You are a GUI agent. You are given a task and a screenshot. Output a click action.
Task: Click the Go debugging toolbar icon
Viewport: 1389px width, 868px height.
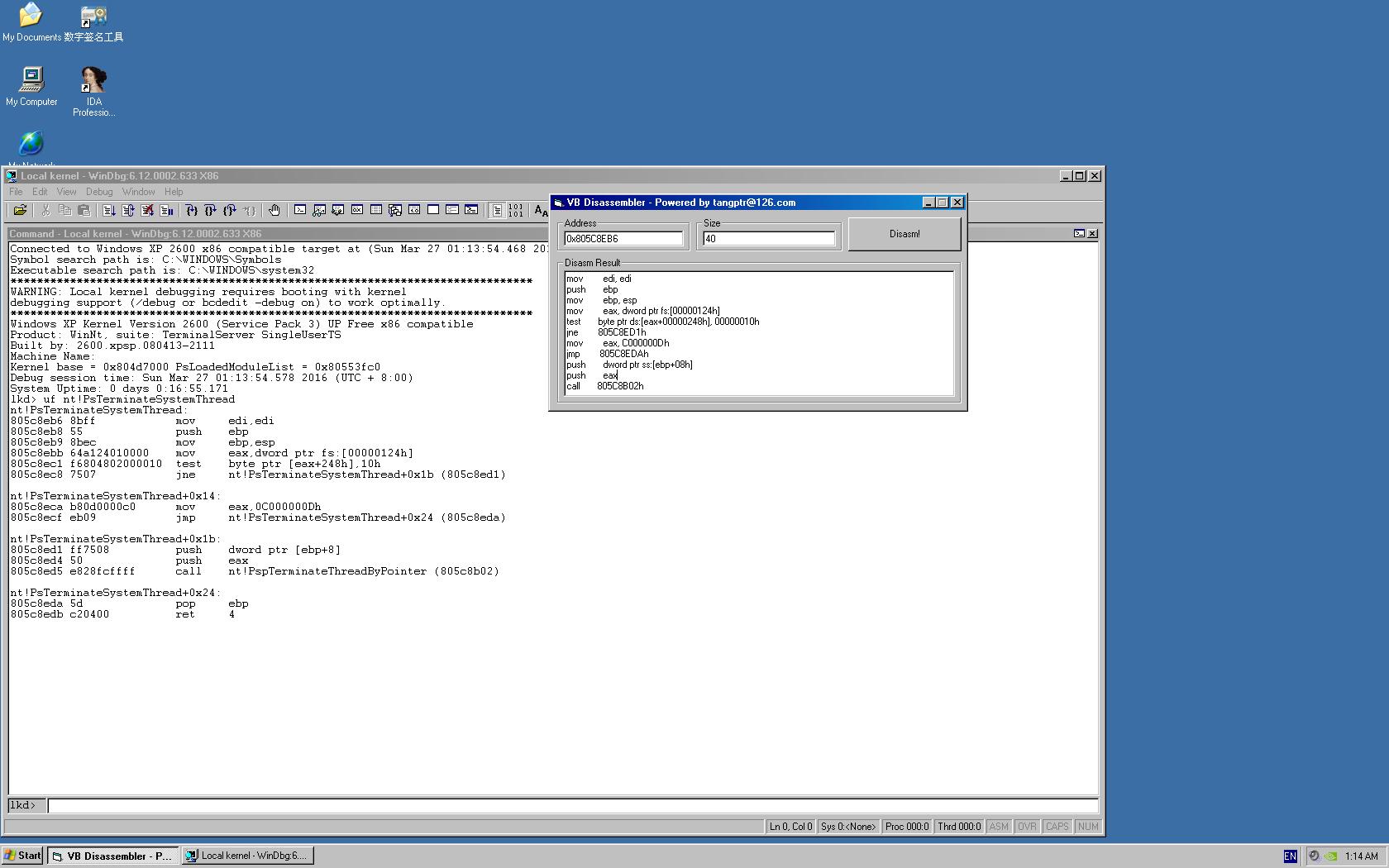point(109,211)
